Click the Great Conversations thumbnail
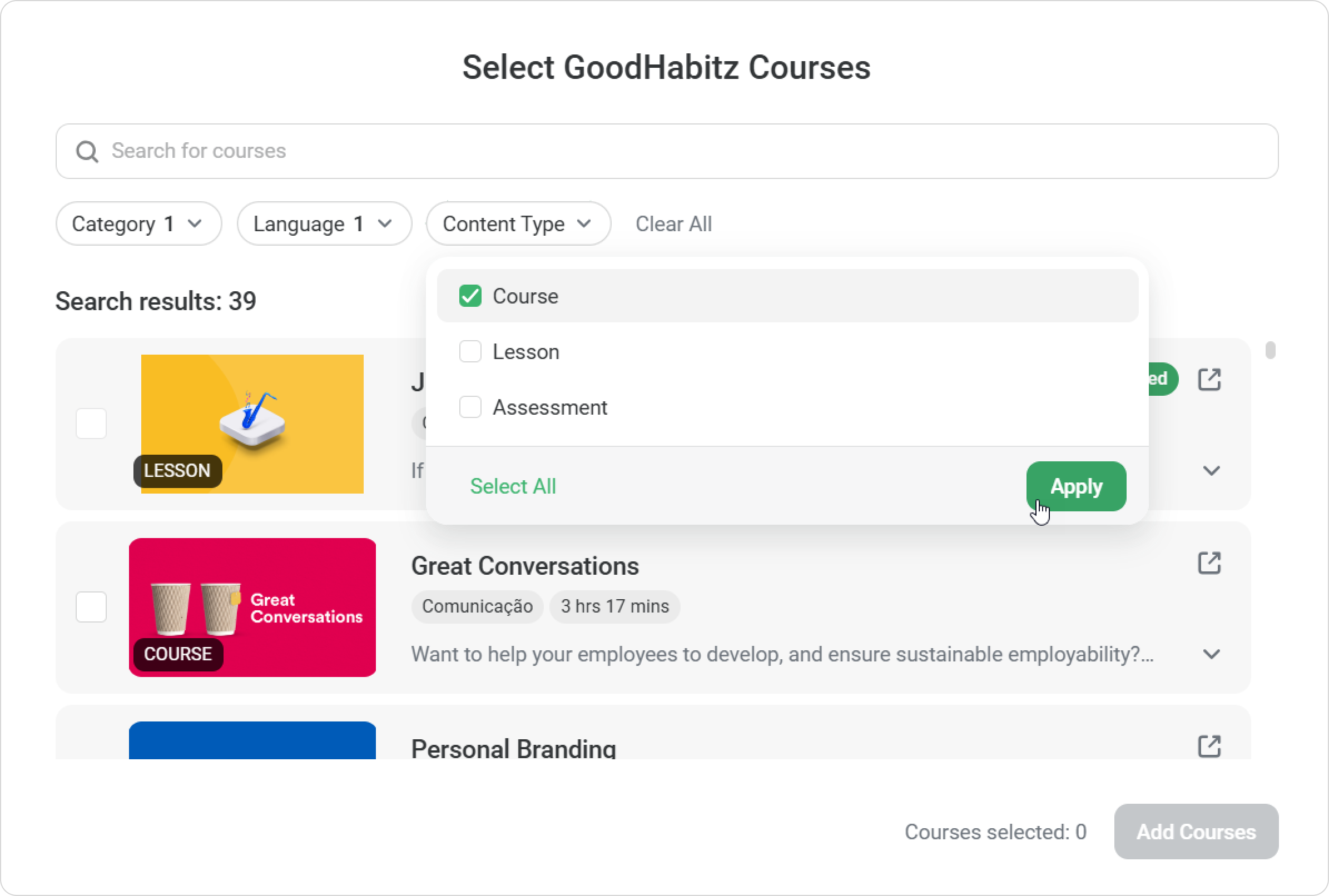The image size is (1329, 896). coord(252,608)
